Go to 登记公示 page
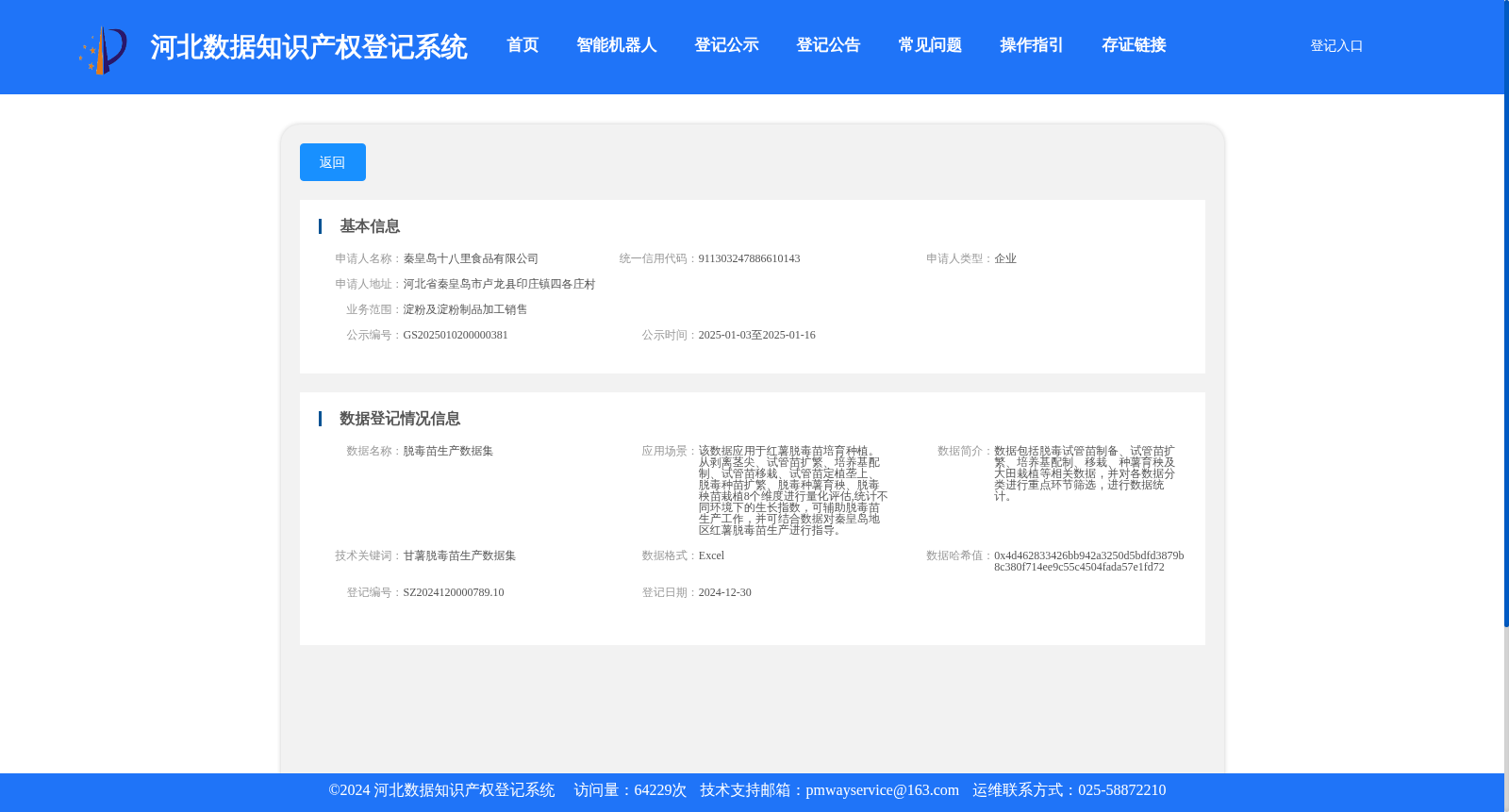 [726, 45]
